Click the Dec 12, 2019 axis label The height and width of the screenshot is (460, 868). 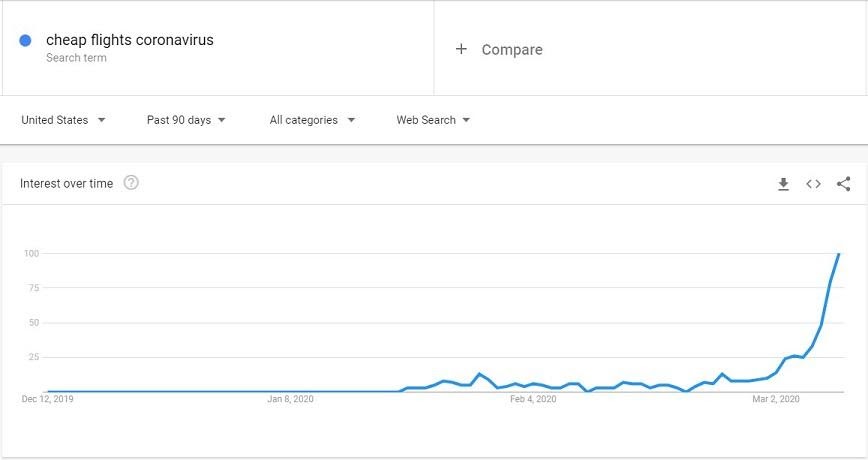click(x=48, y=399)
